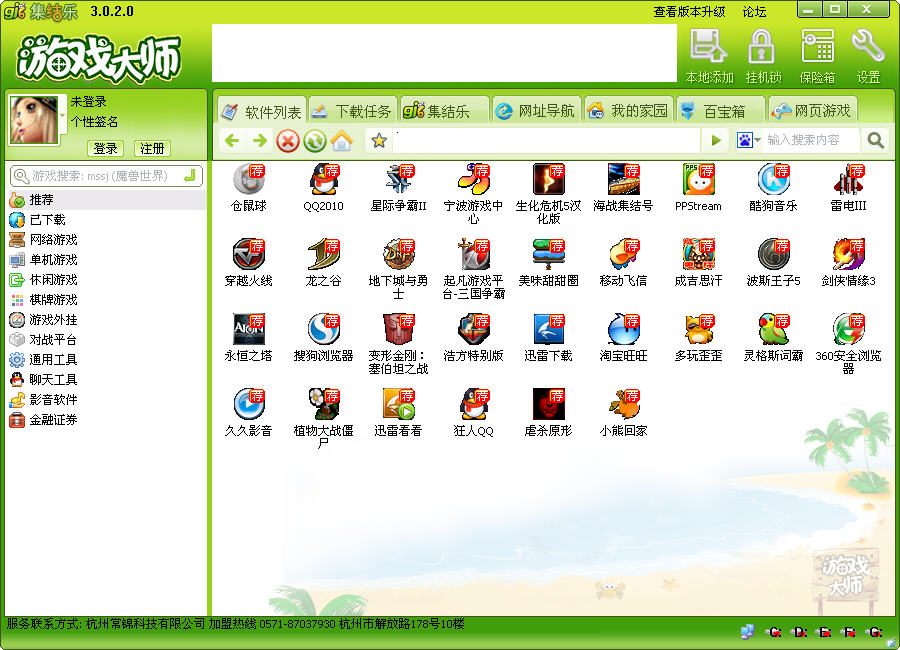Select the 星际争霸II game icon
This screenshot has height=650, width=900.
398,179
